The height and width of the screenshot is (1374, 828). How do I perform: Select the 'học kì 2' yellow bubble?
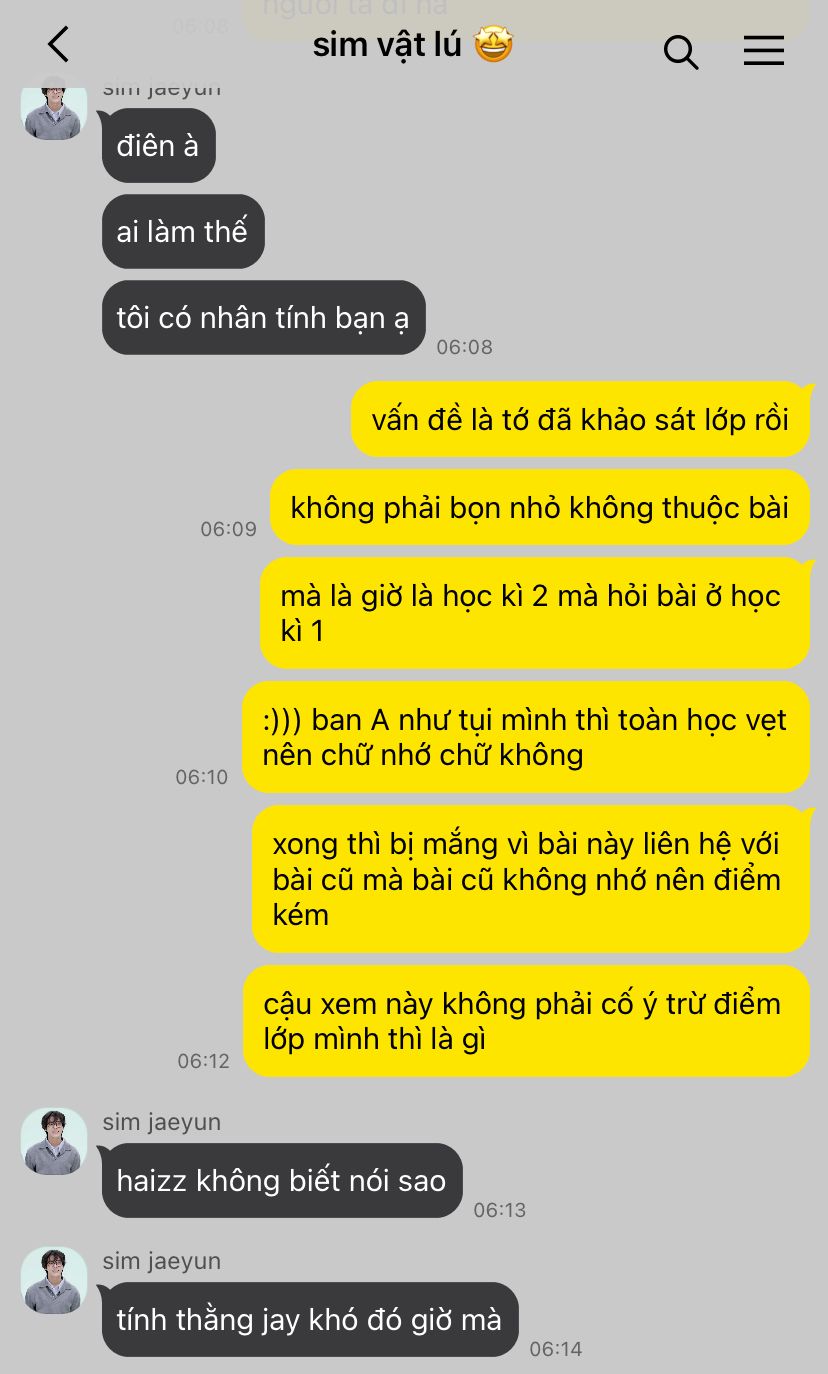535,613
